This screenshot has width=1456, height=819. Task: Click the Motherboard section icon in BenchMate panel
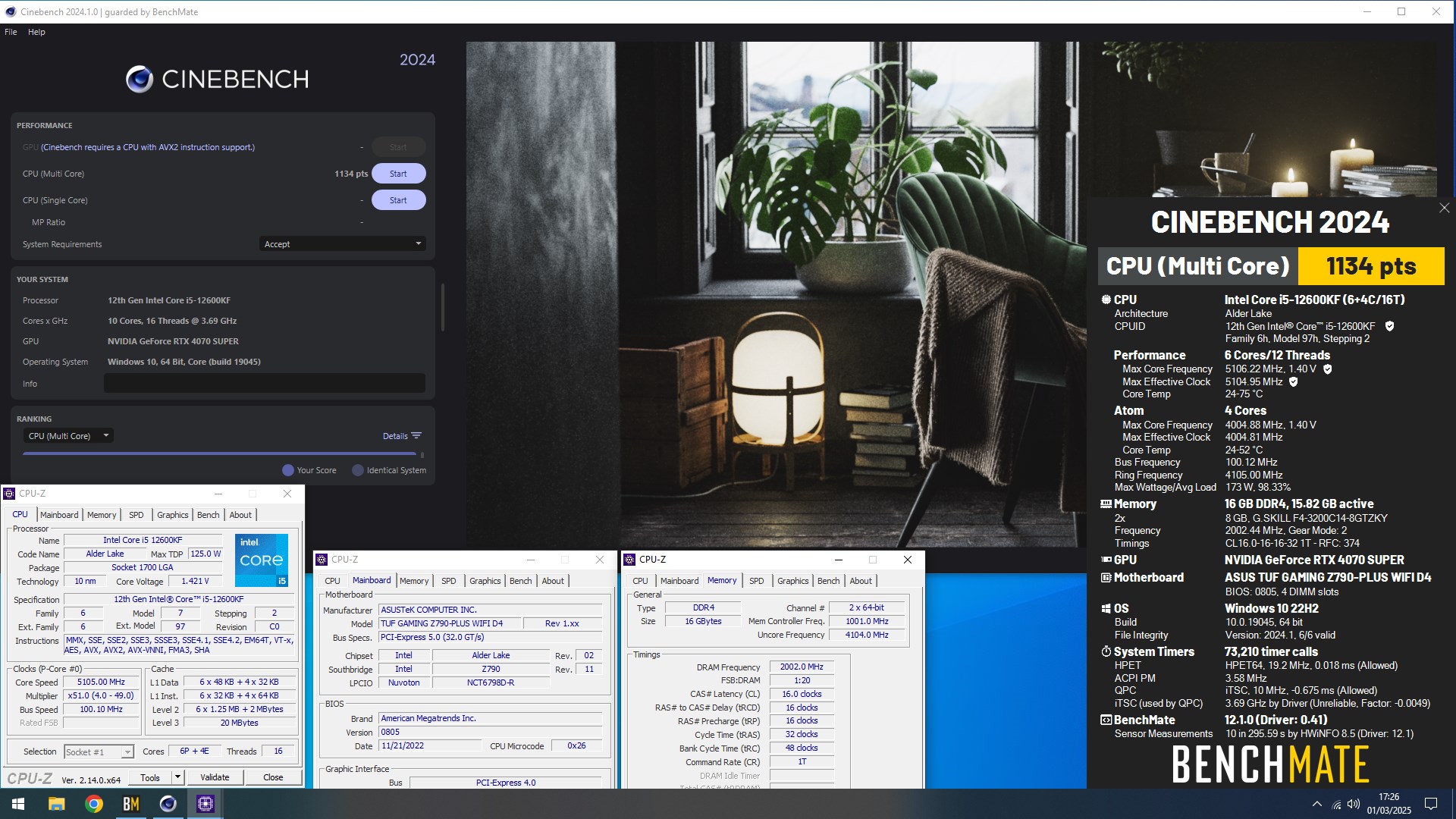1106,578
